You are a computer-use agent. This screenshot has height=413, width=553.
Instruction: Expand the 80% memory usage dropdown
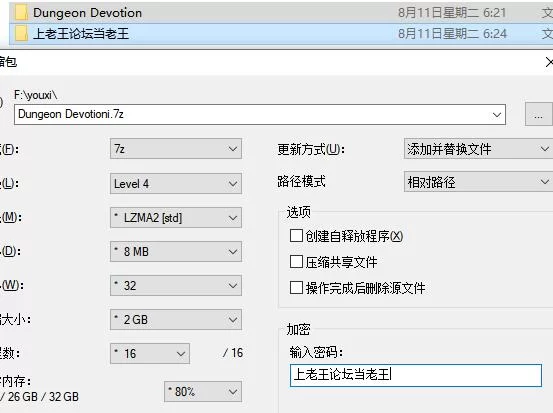point(203,391)
